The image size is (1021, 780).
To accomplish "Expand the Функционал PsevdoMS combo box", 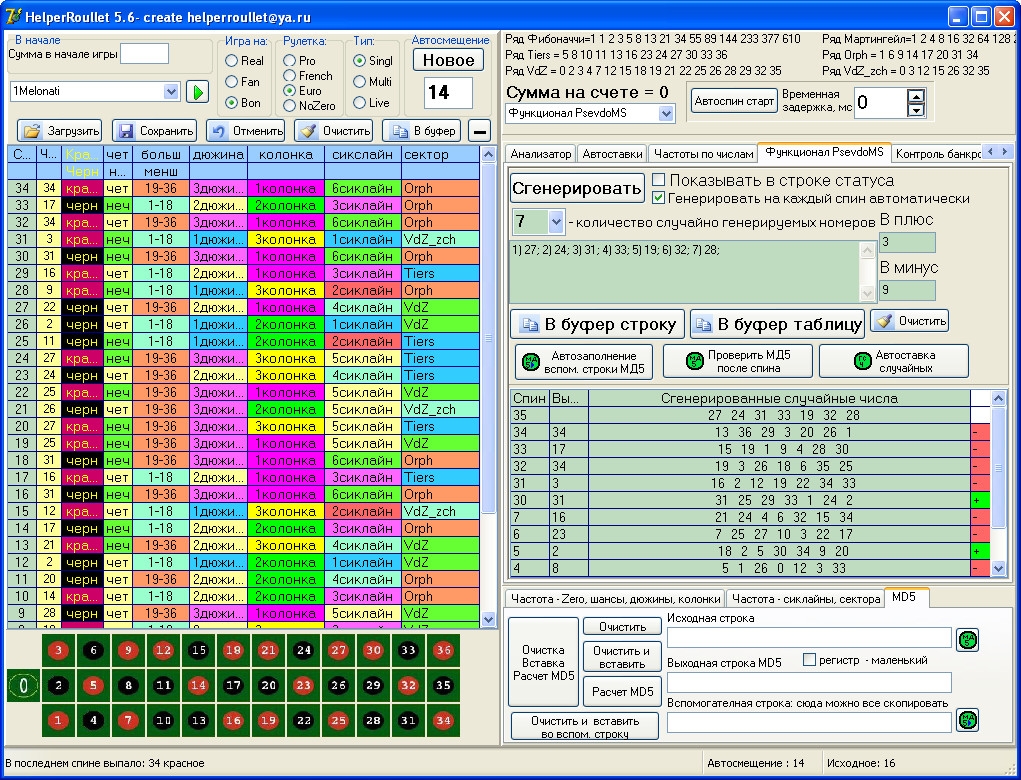I will pos(667,113).
